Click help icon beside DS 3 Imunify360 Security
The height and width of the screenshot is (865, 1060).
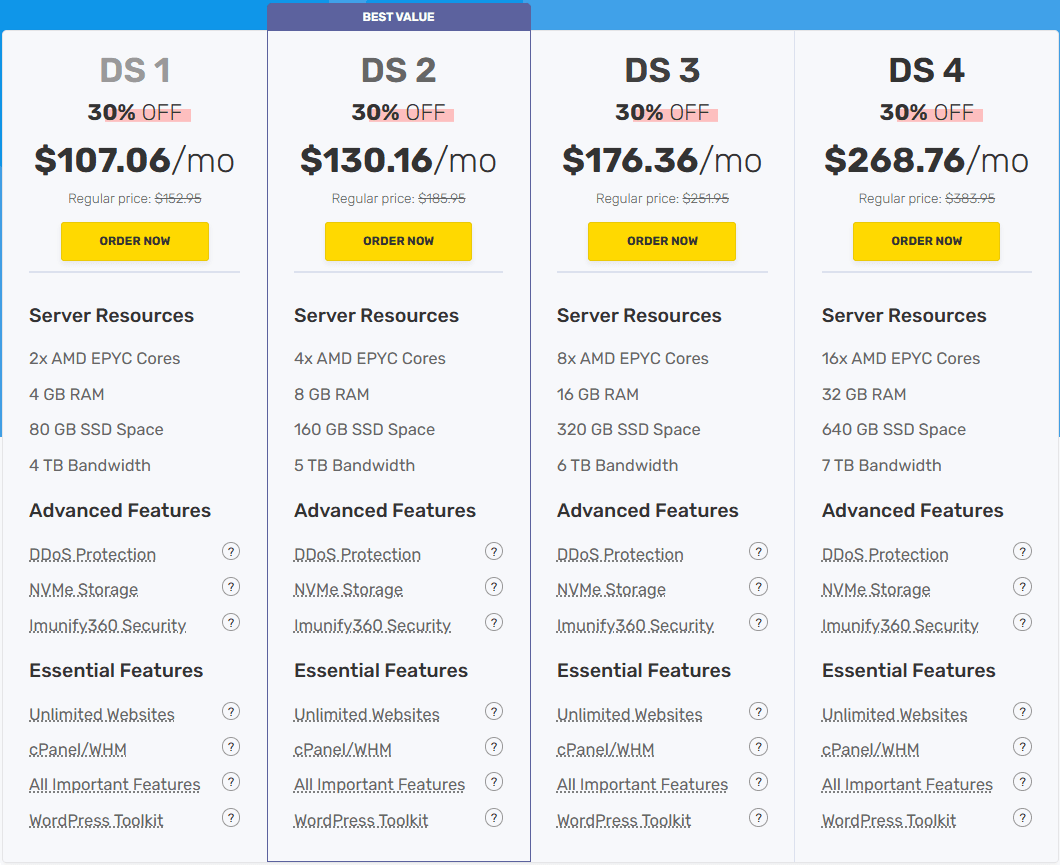tap(758, 622)
